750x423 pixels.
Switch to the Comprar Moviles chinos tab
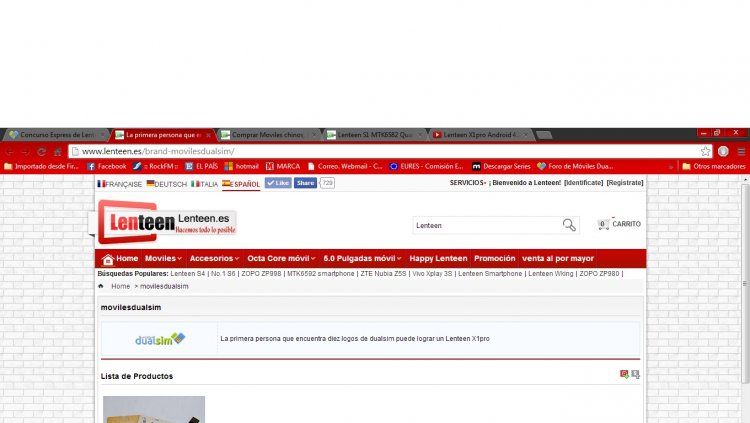point(268,135)
